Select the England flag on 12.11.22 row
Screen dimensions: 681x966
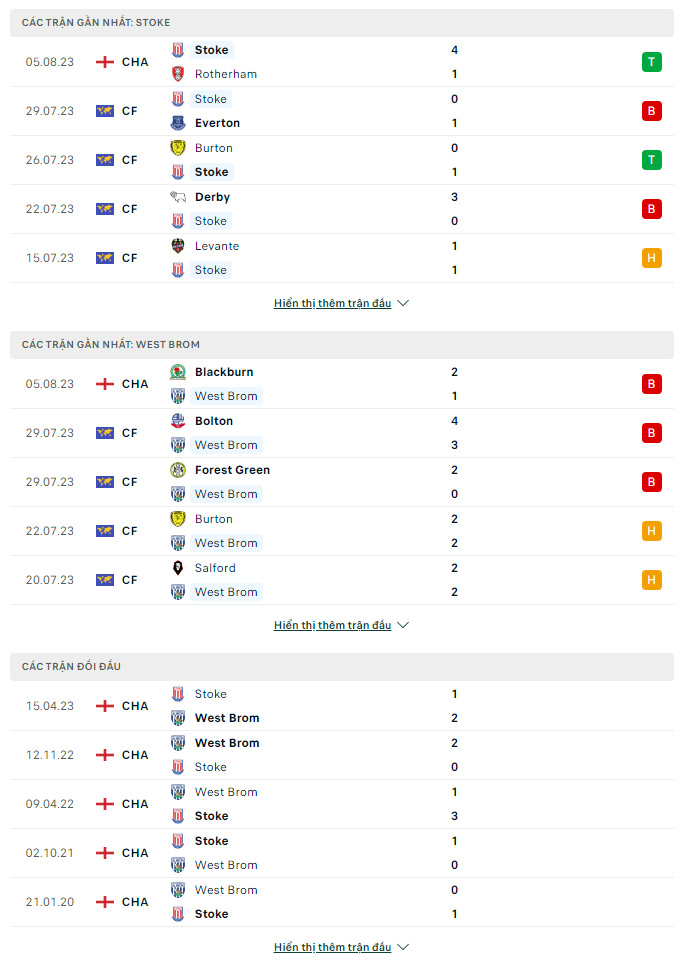[105, 755]
